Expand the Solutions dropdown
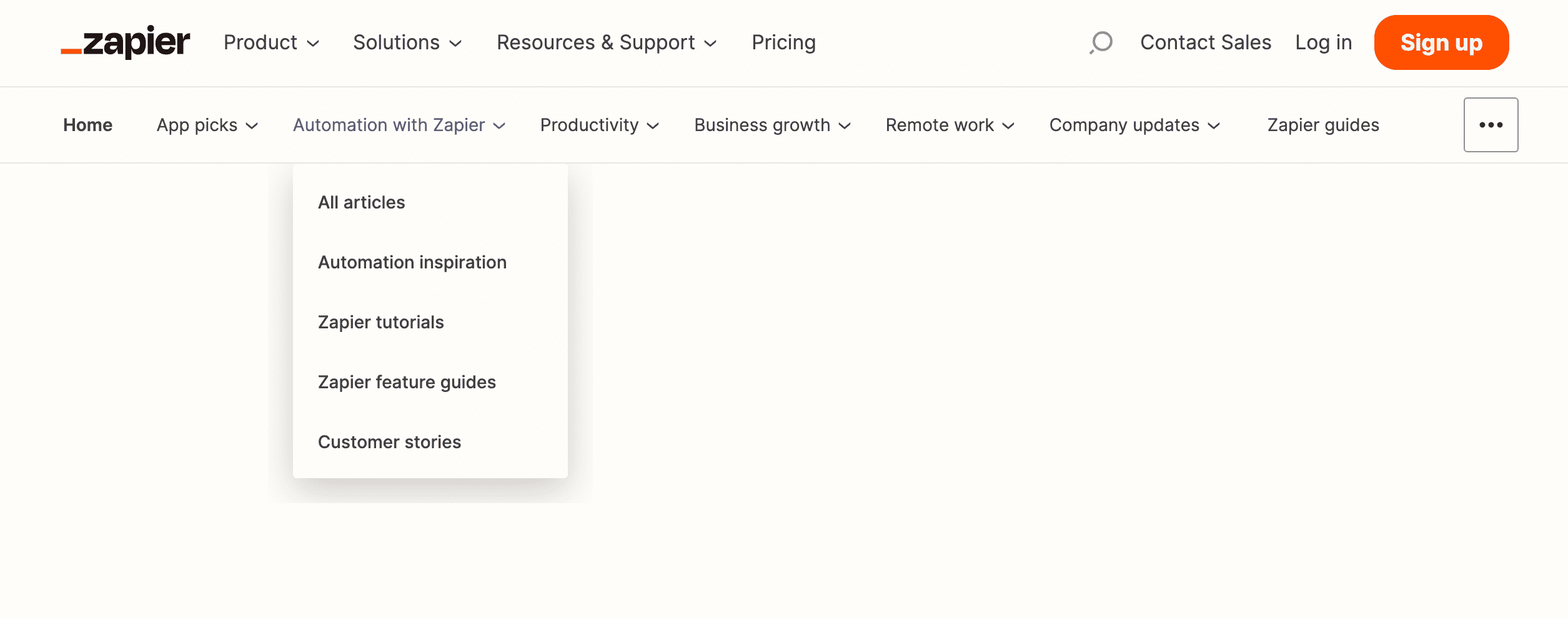Screen dimensions: 1568x618 point(407,42)
